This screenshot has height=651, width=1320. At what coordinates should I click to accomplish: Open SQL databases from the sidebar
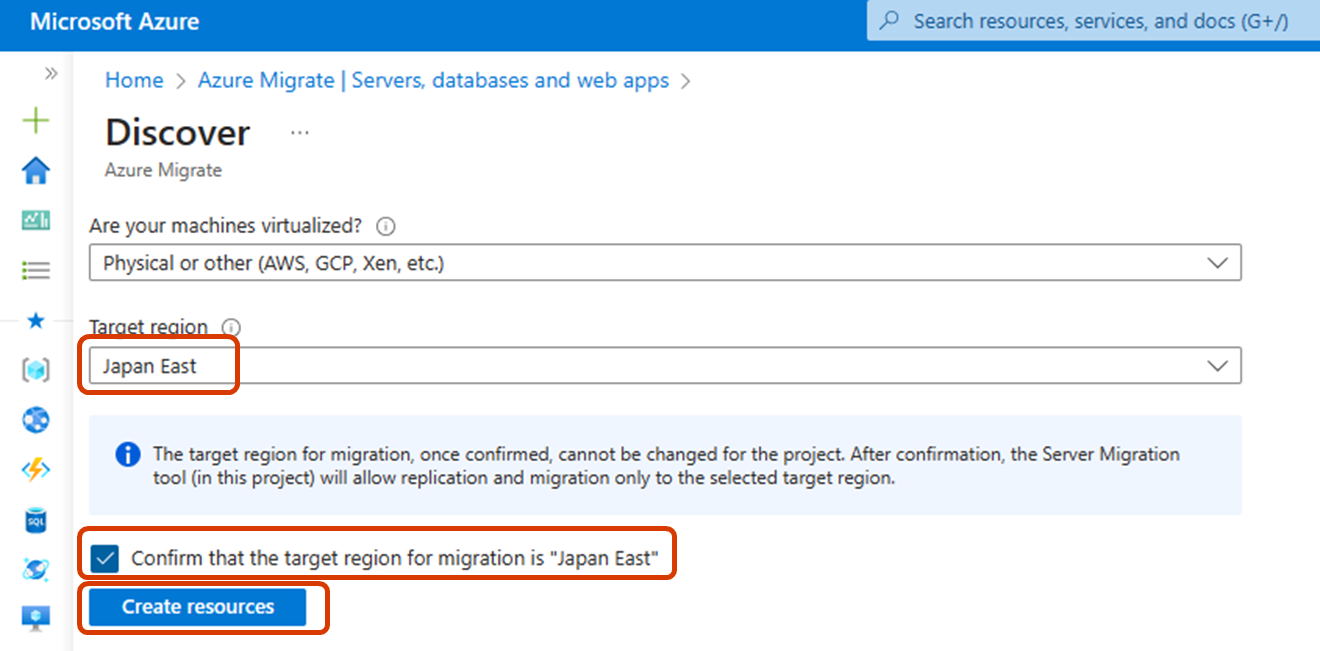[x=36, y=520]
